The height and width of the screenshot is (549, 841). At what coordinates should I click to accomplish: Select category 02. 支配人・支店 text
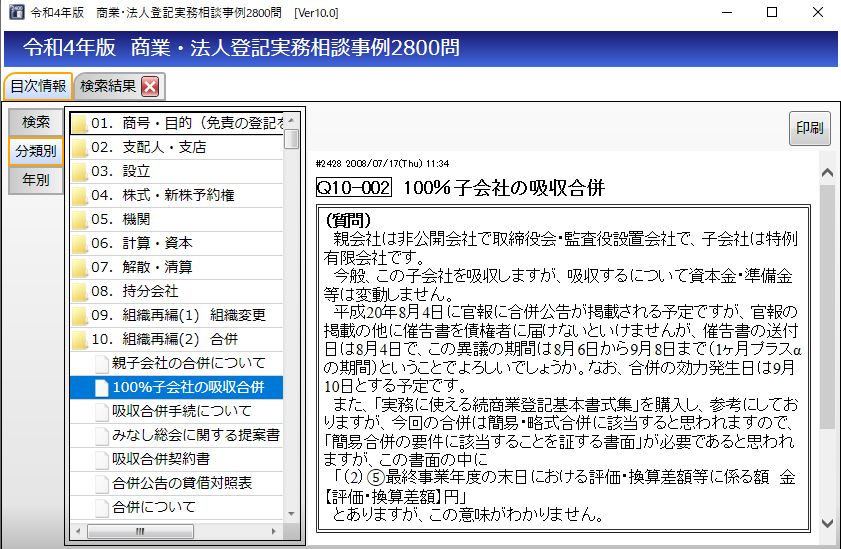pos(149,147)
